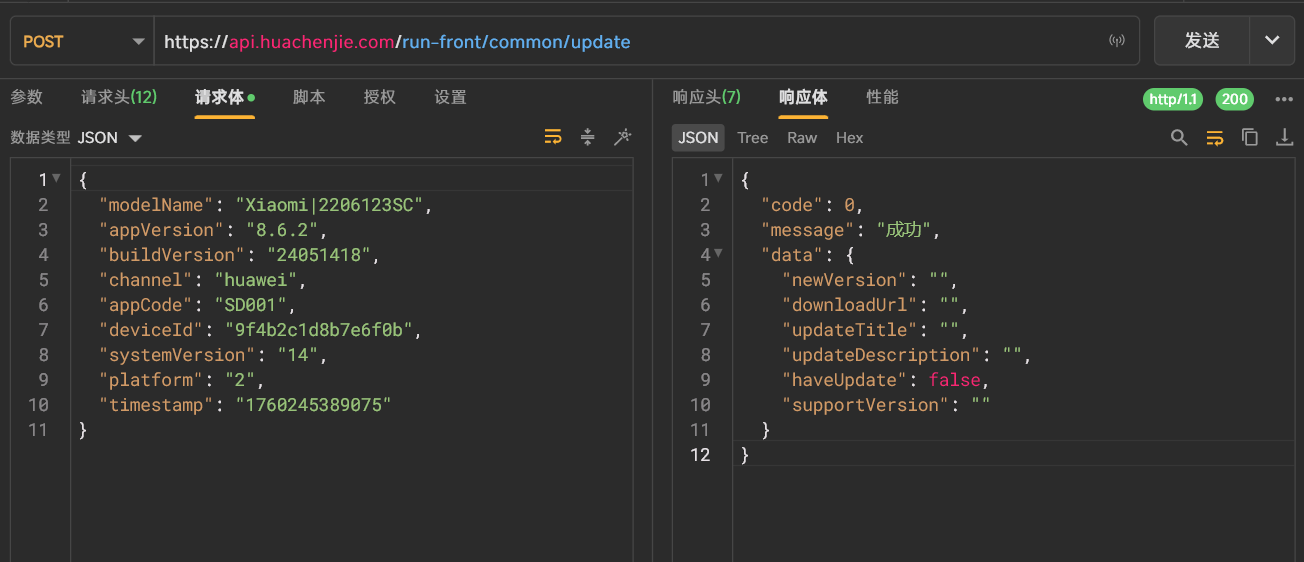Collapse line 1 in request body
This screenshot has width=1304, height=562.
[x=56, y=179]
